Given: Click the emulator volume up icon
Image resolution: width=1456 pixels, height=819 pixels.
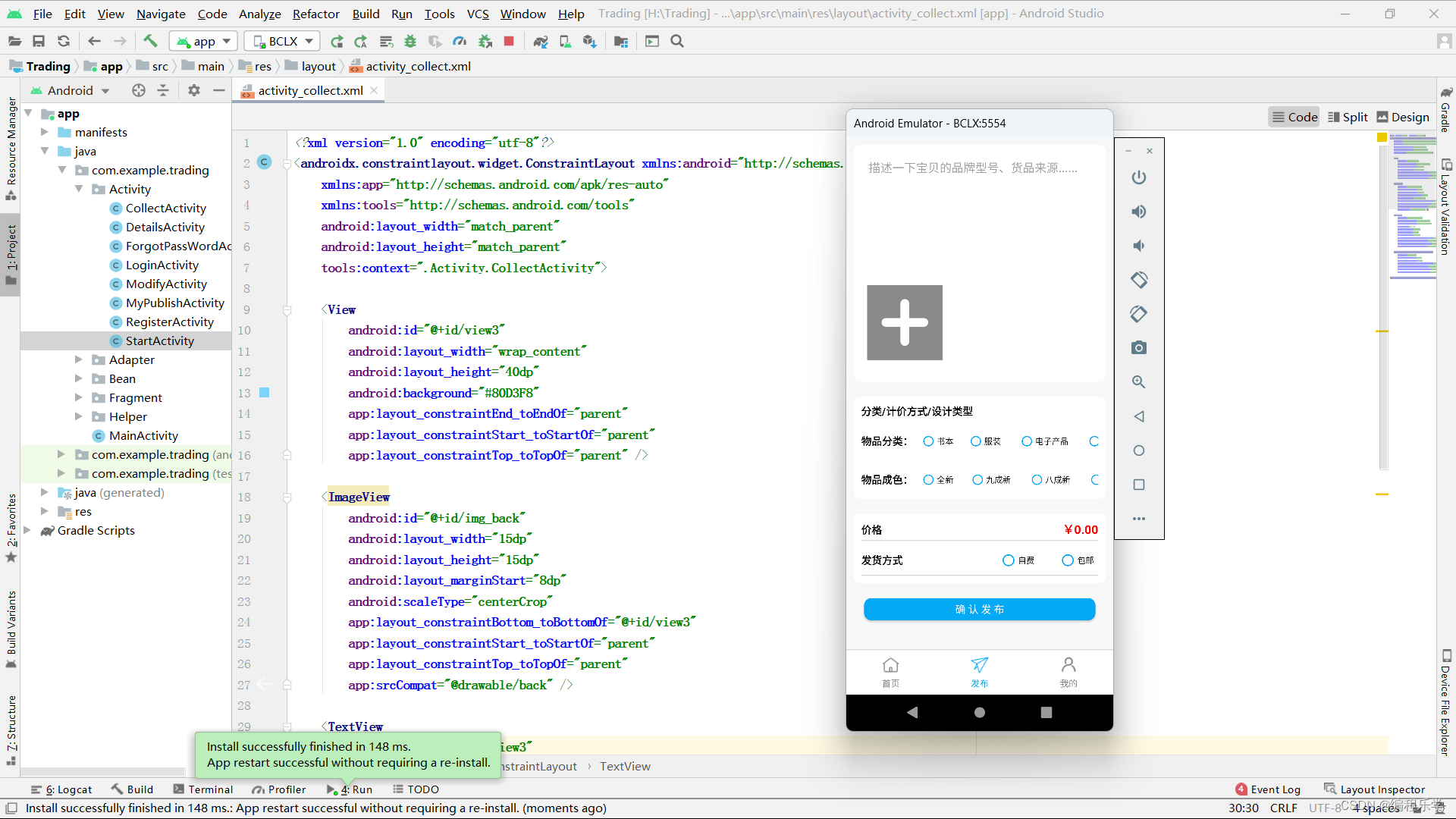Looking at the screenshot, I should (x=1138, y=212).
